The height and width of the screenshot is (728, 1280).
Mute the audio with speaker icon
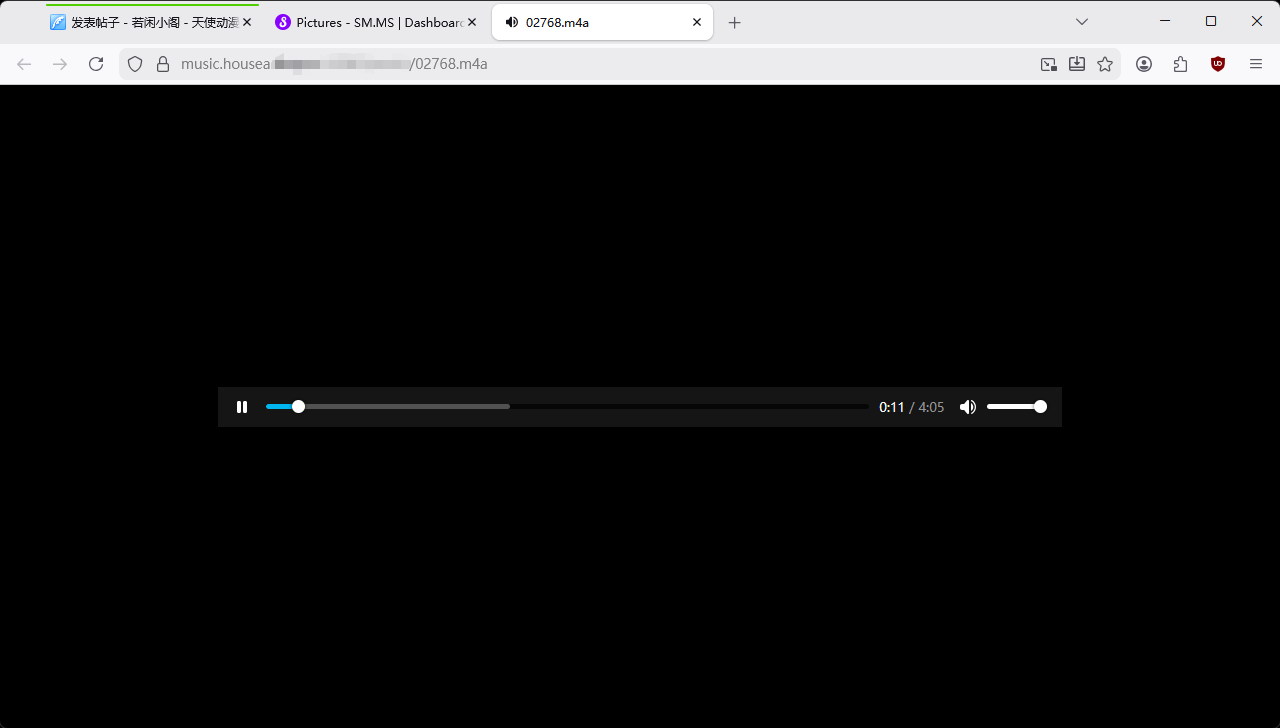tap(967, 407)
